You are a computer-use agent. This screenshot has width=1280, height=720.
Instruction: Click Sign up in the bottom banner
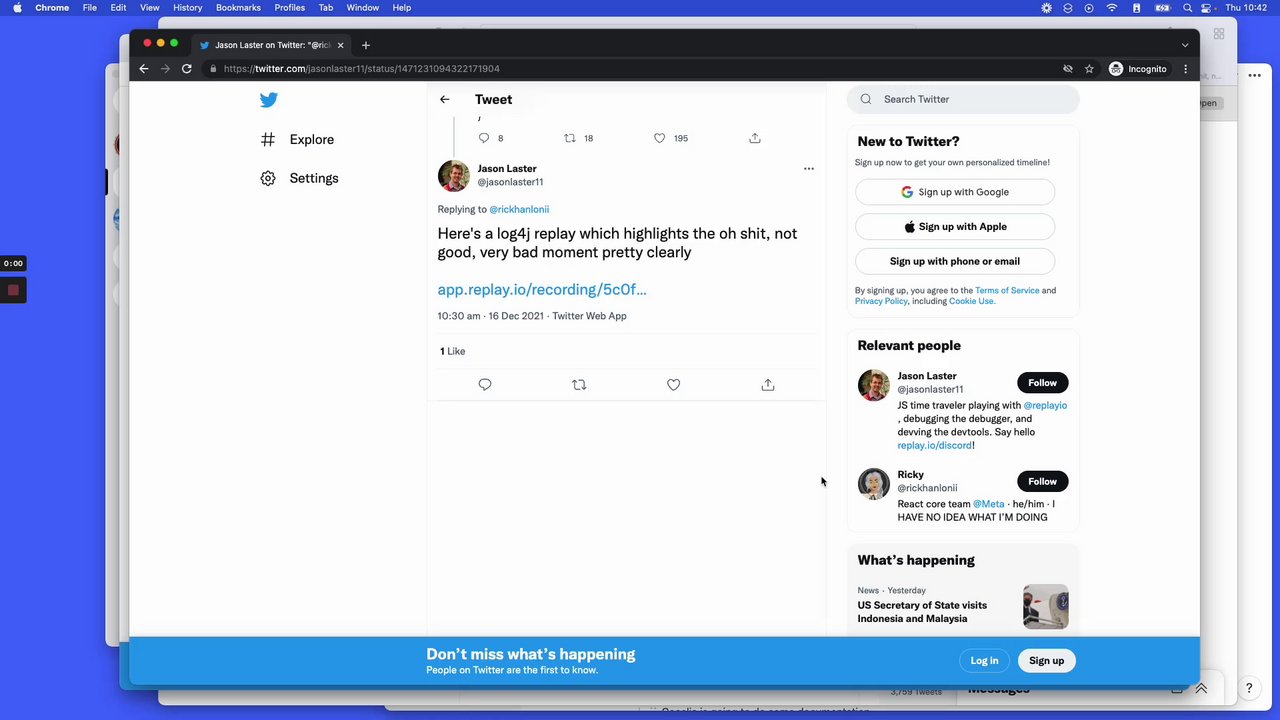tap(1046, 660)
